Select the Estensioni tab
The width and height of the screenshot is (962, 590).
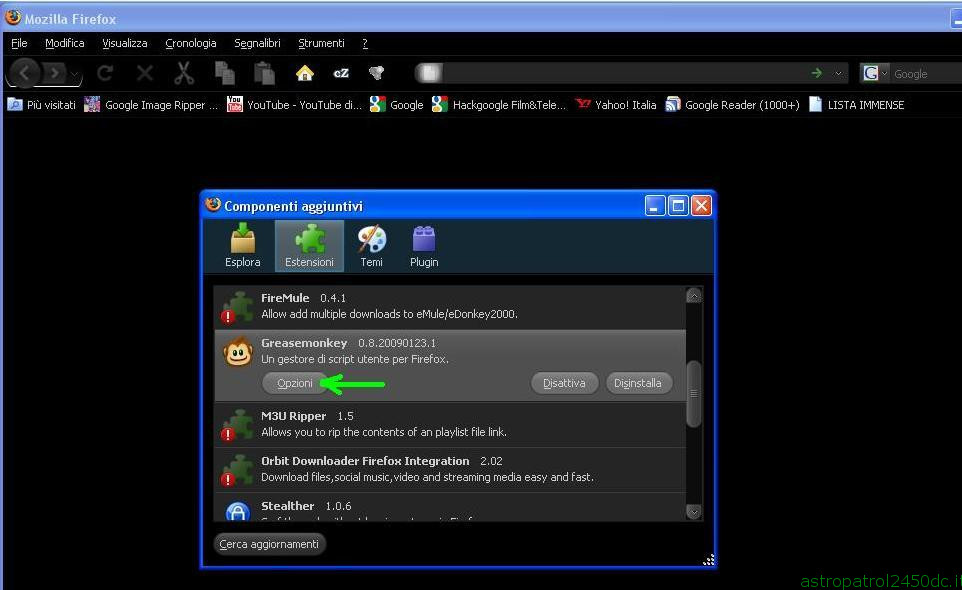[309, 245]
